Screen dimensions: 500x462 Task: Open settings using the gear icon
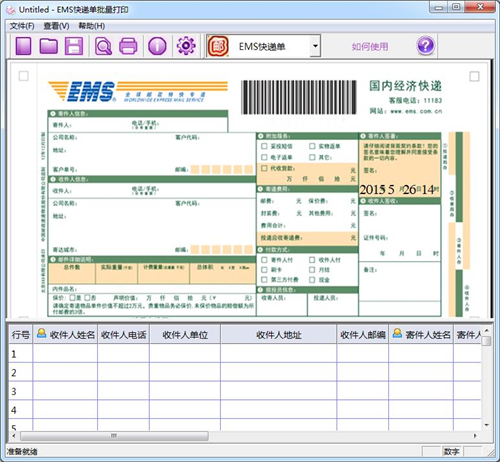[x=186, y=46]
